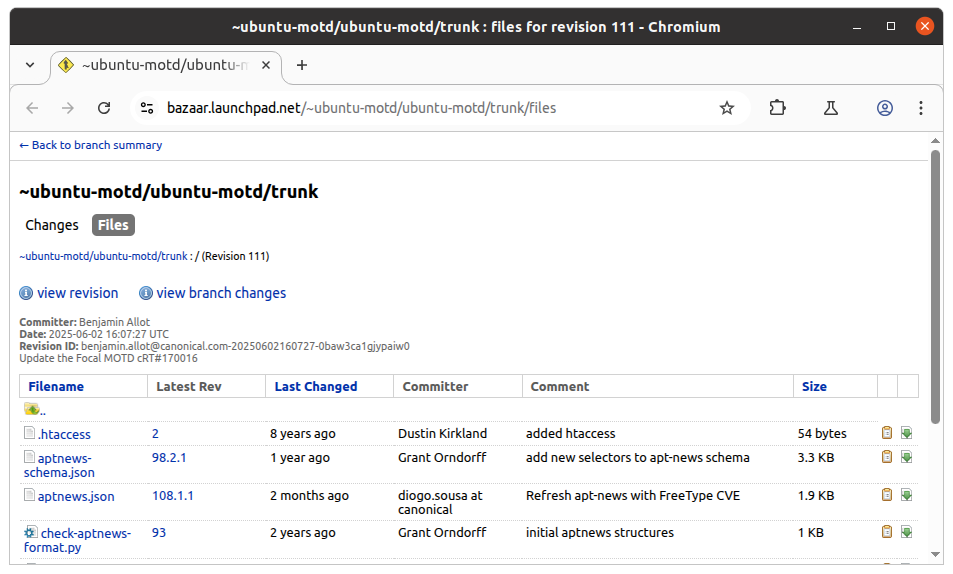The image size is (953, 574).
Task: Go back to branch summary link
Action: [x=90, y=145]
